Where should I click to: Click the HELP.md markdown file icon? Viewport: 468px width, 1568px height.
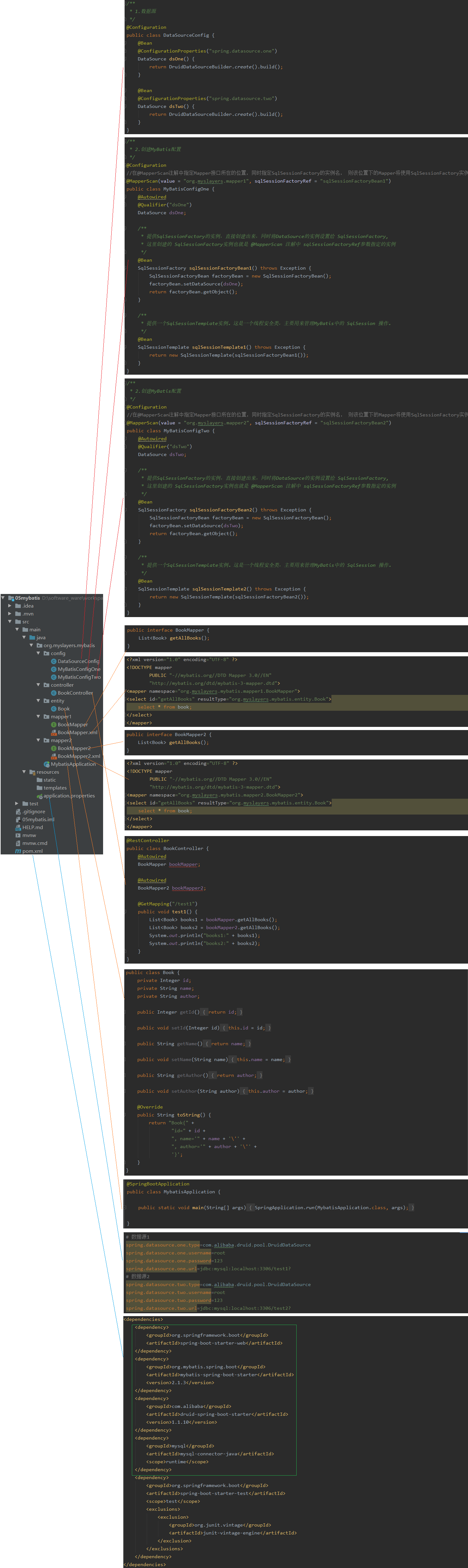18,827
